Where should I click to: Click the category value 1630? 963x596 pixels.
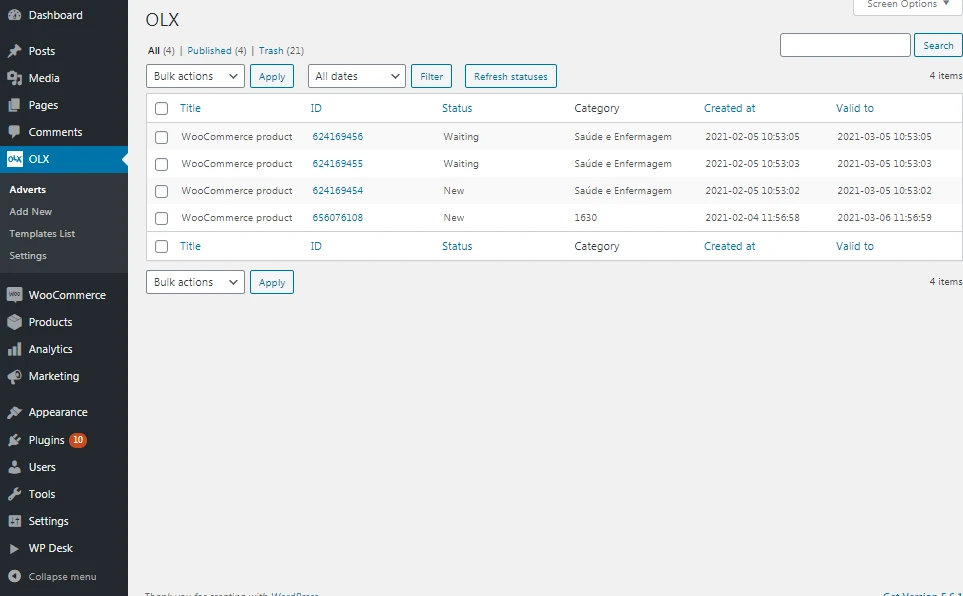click(585, 218)
